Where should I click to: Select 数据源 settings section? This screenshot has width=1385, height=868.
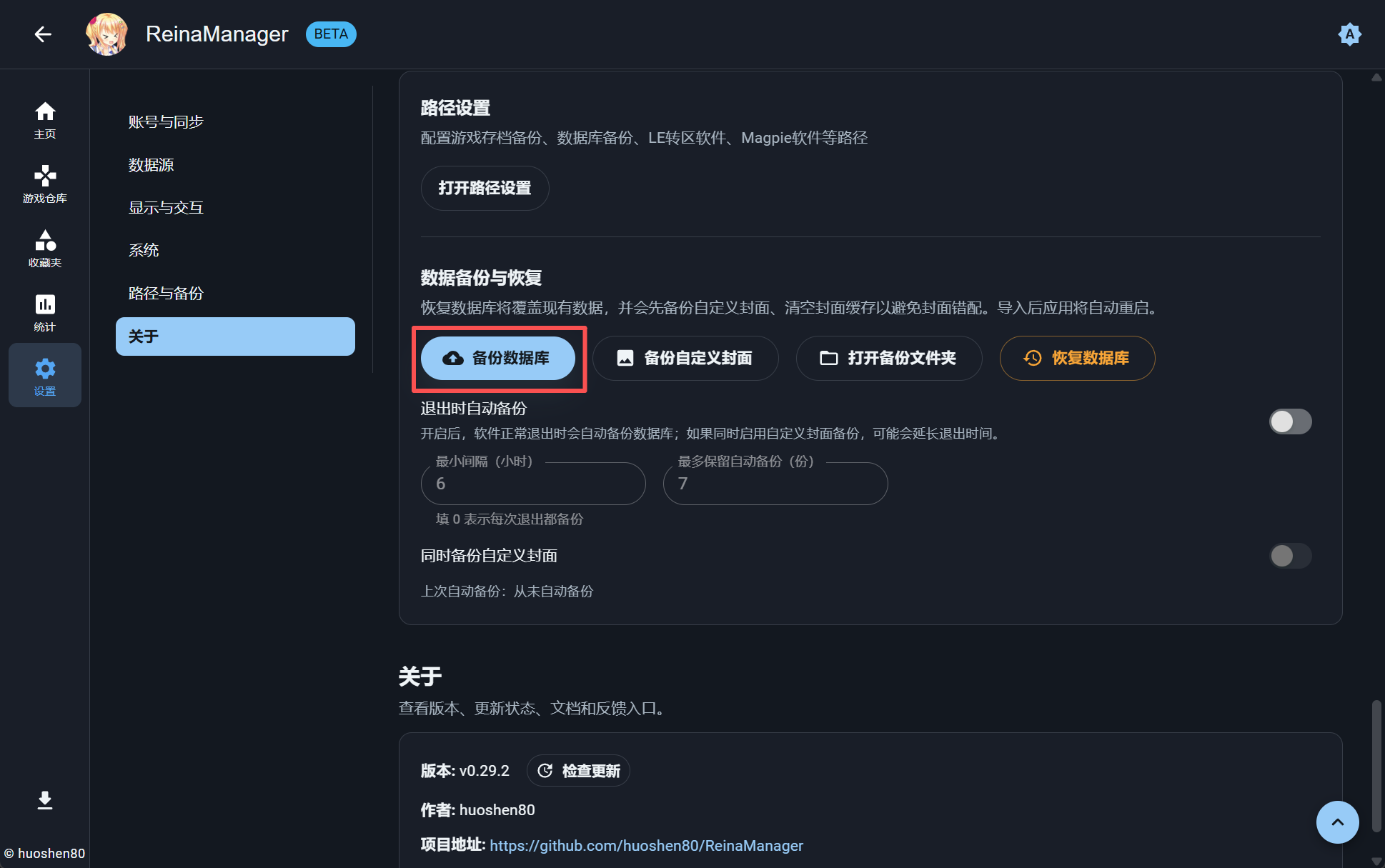[235, 165]
